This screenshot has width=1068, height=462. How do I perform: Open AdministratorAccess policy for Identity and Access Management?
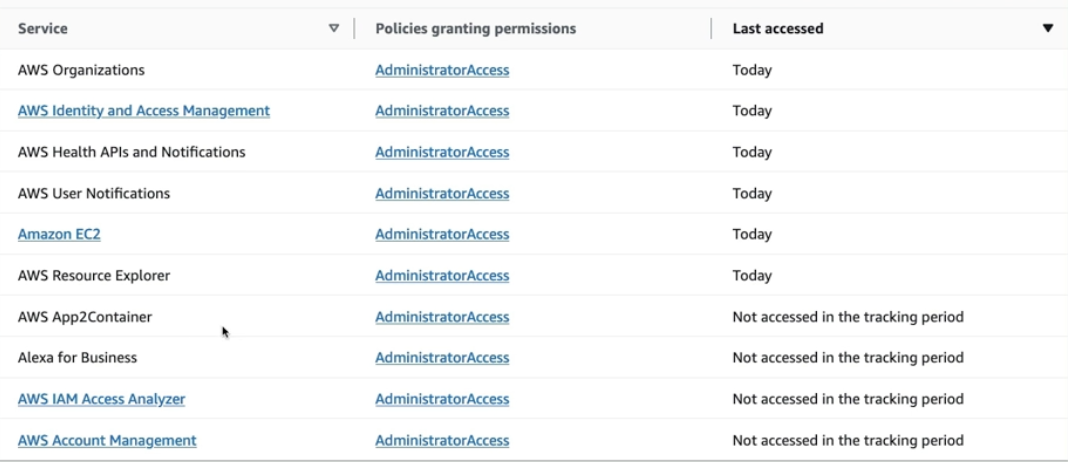[442, 111]
